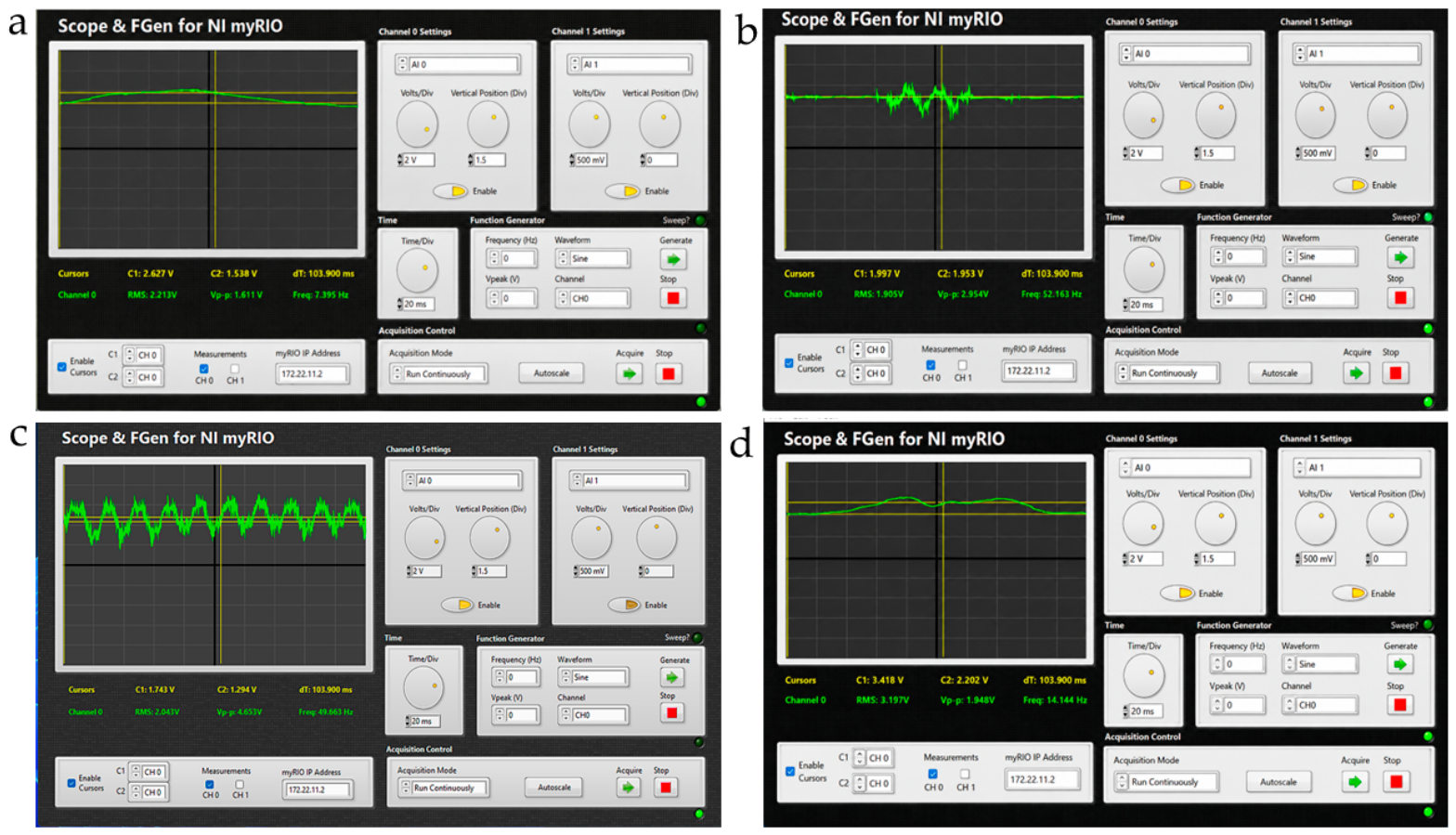This screenshot has width=1456, height=835.
Task: Click red Acquisition Stop button in panel c
Action: click(x=665, y=787)
